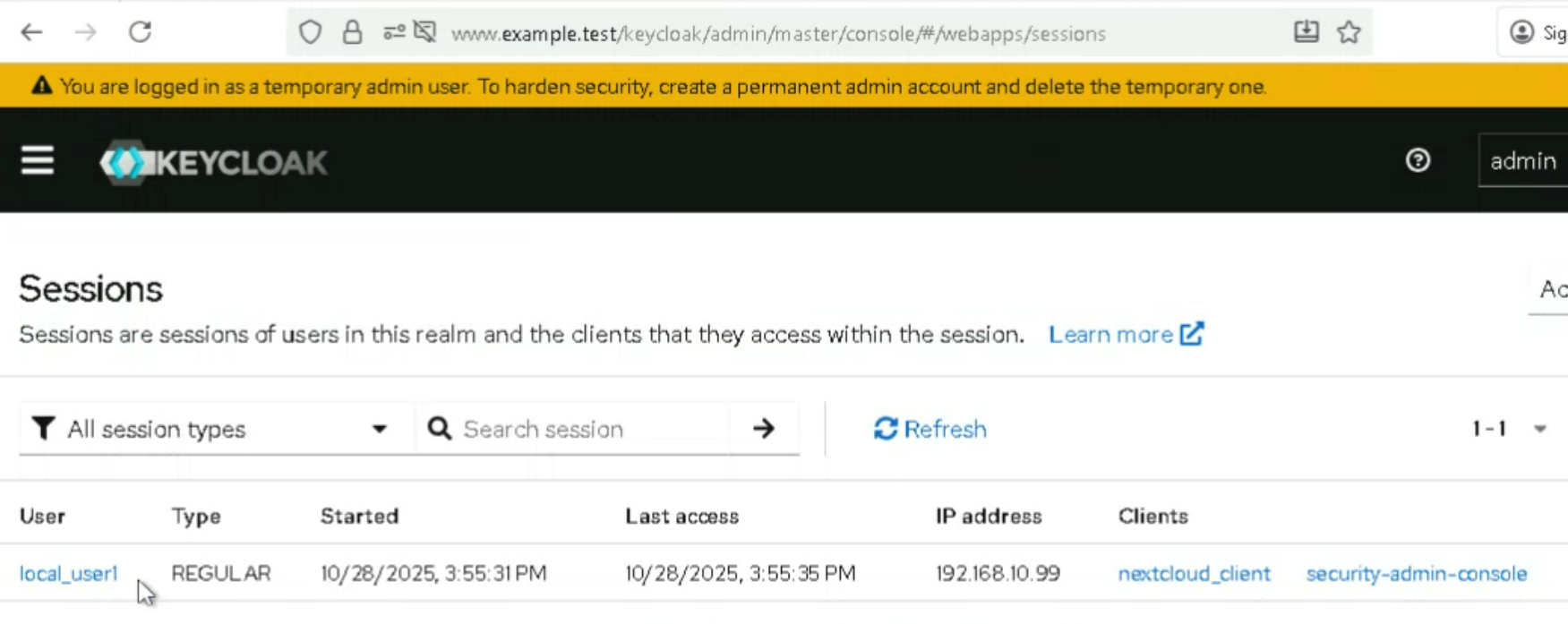This screenshot has width=1568, height=624.
Task: Open the hamburger navigation menu
Action: click(x=38, y=161)
